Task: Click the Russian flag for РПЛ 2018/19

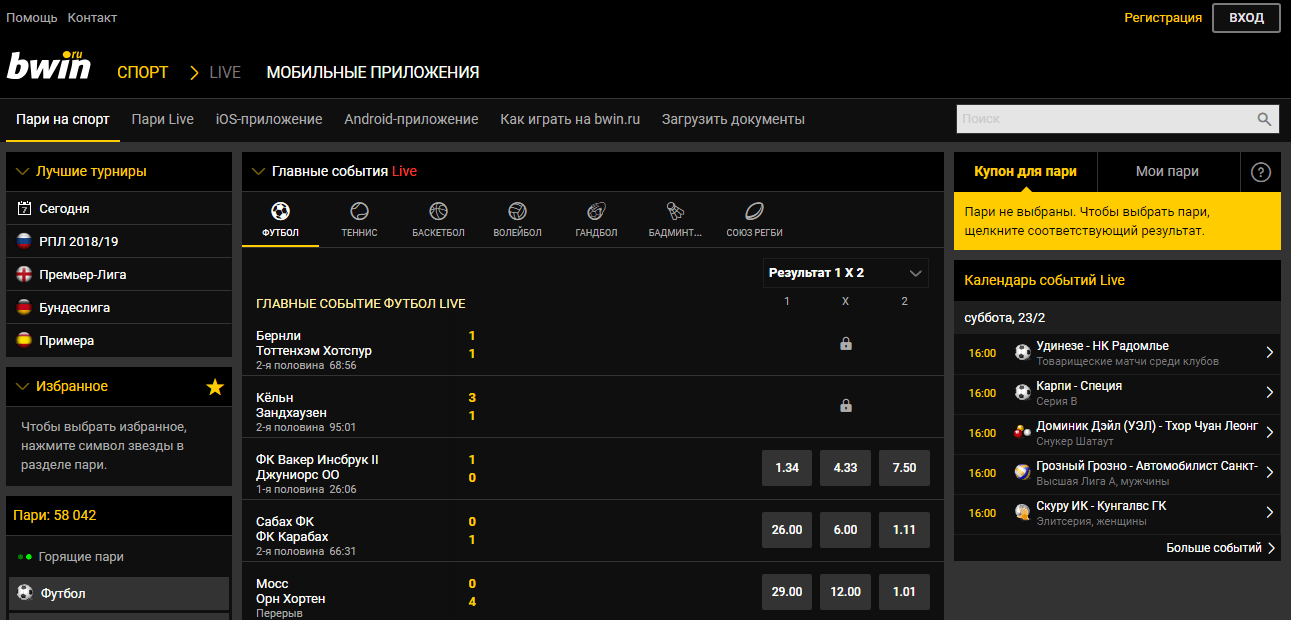Action: pos(24,241)
